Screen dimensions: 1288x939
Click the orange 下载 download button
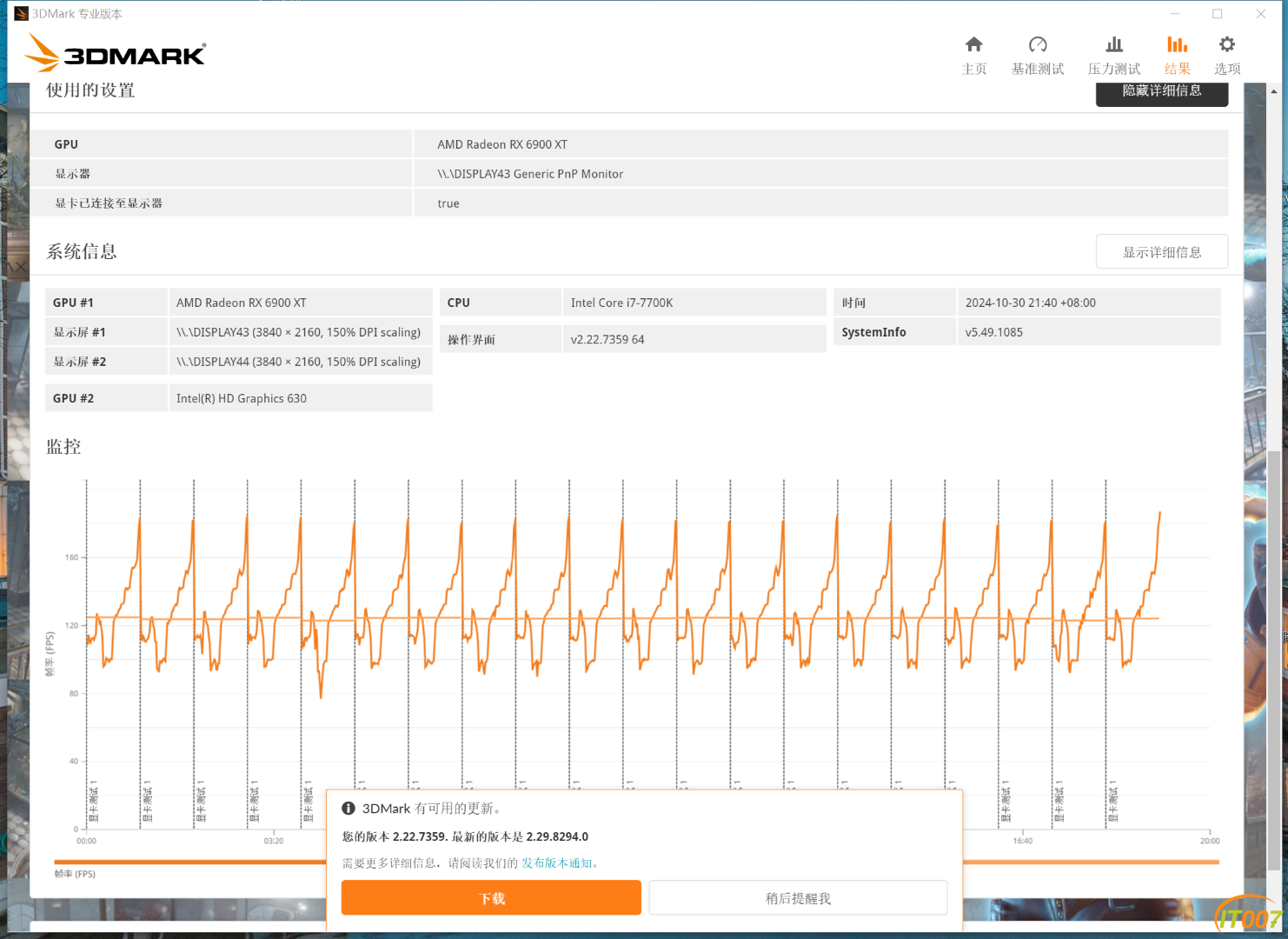pos(491,898)
